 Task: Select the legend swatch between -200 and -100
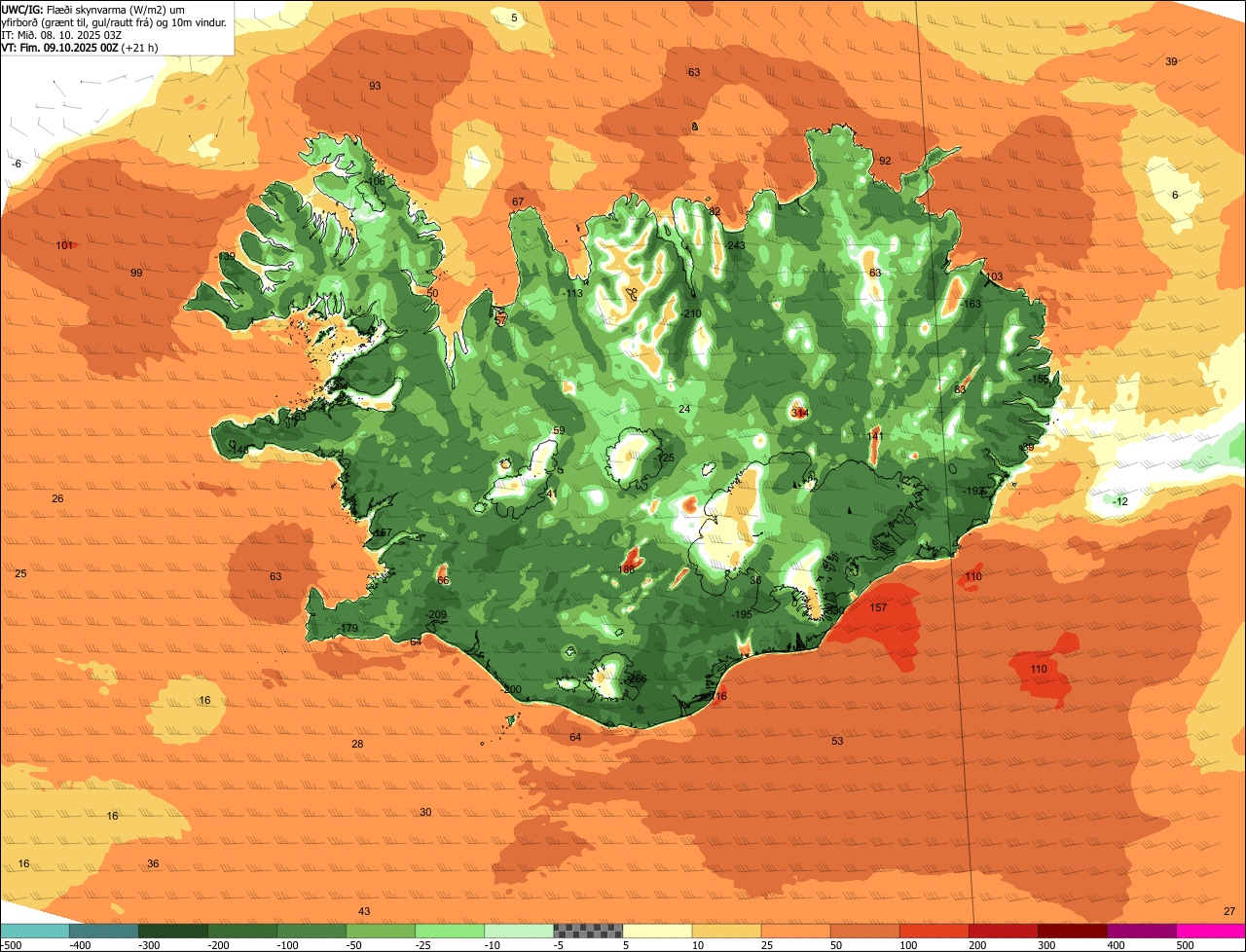click(241, 931)
